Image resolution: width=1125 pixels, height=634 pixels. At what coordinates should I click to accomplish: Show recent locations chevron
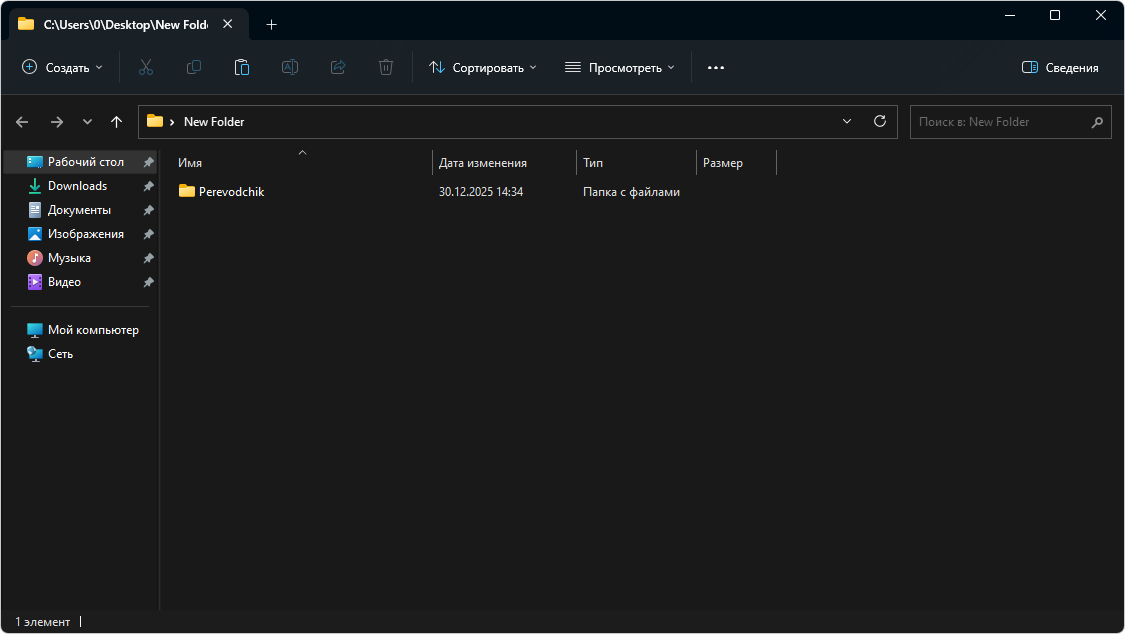click(x=87, y=121)
